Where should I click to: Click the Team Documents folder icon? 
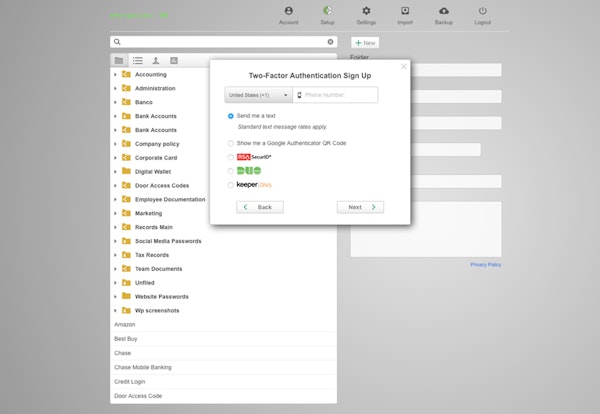[126, 269]
